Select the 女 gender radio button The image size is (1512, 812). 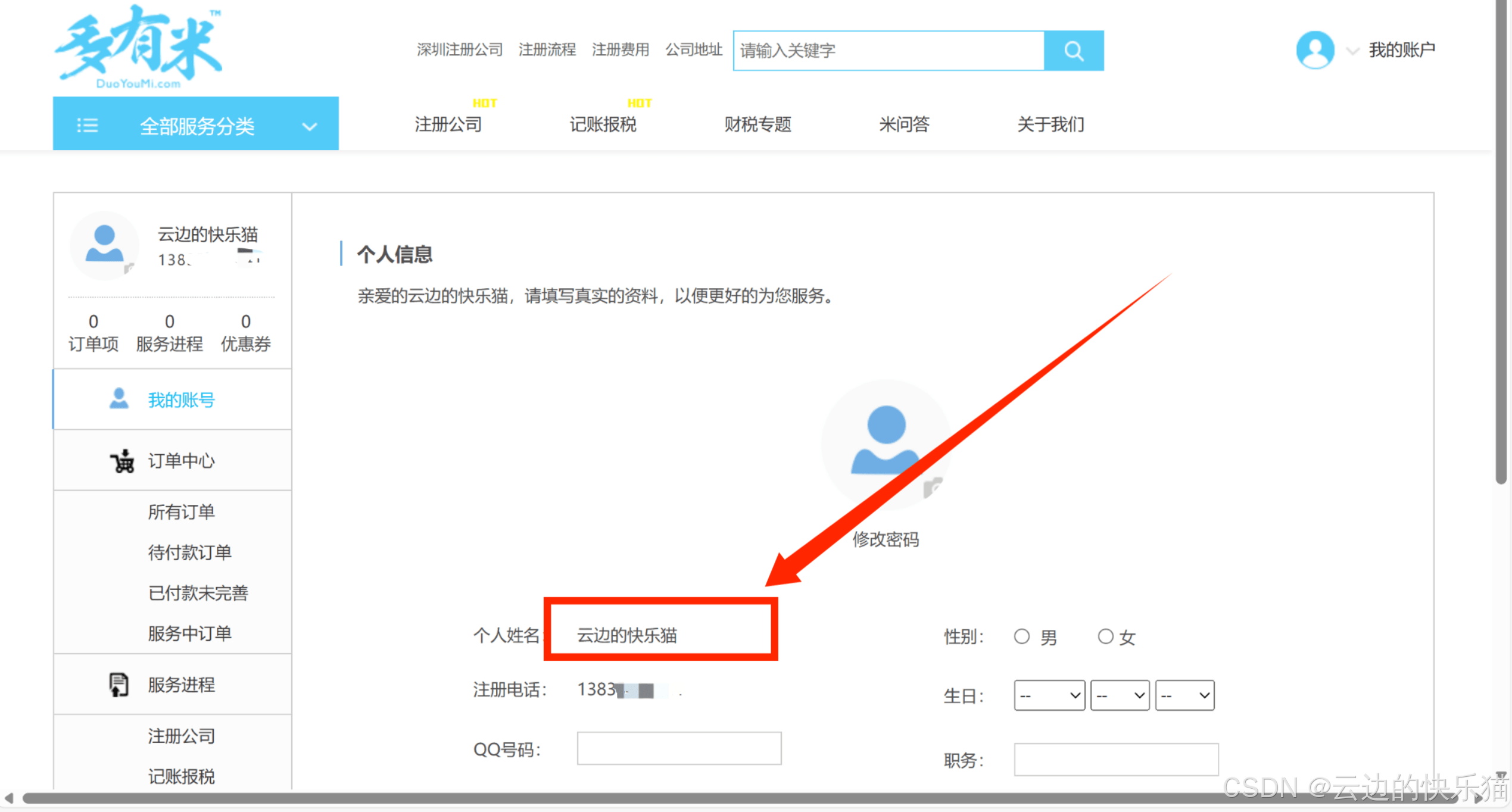coord(1105,636)
